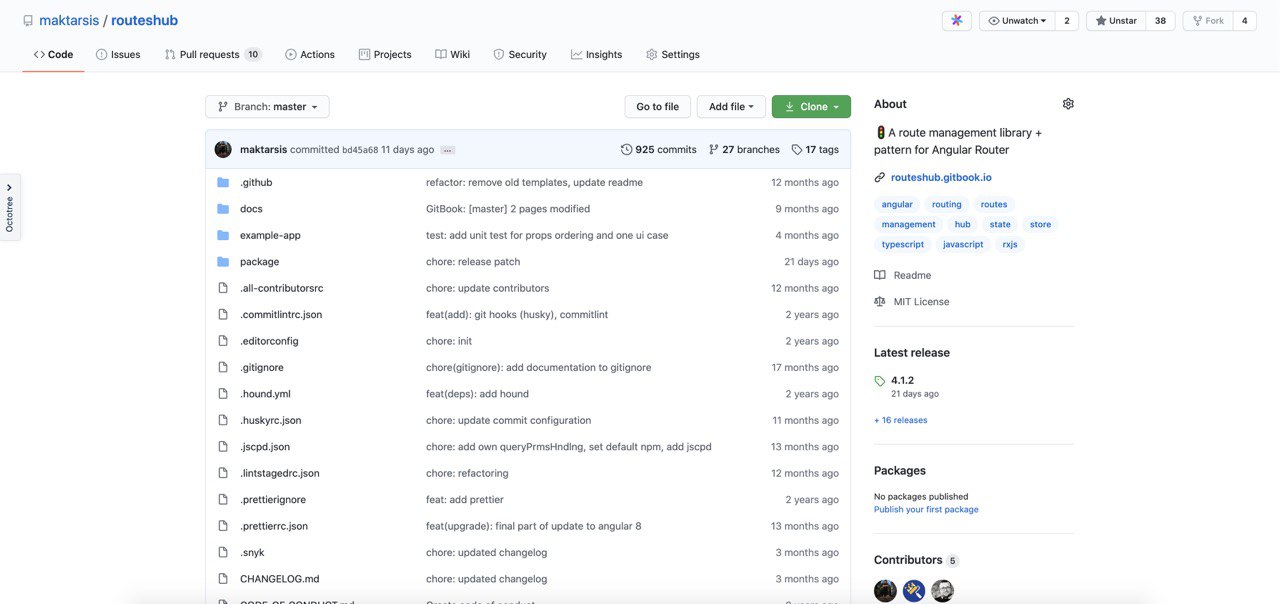
Task: Select the typescript topic tag
Action: point(903,244)
